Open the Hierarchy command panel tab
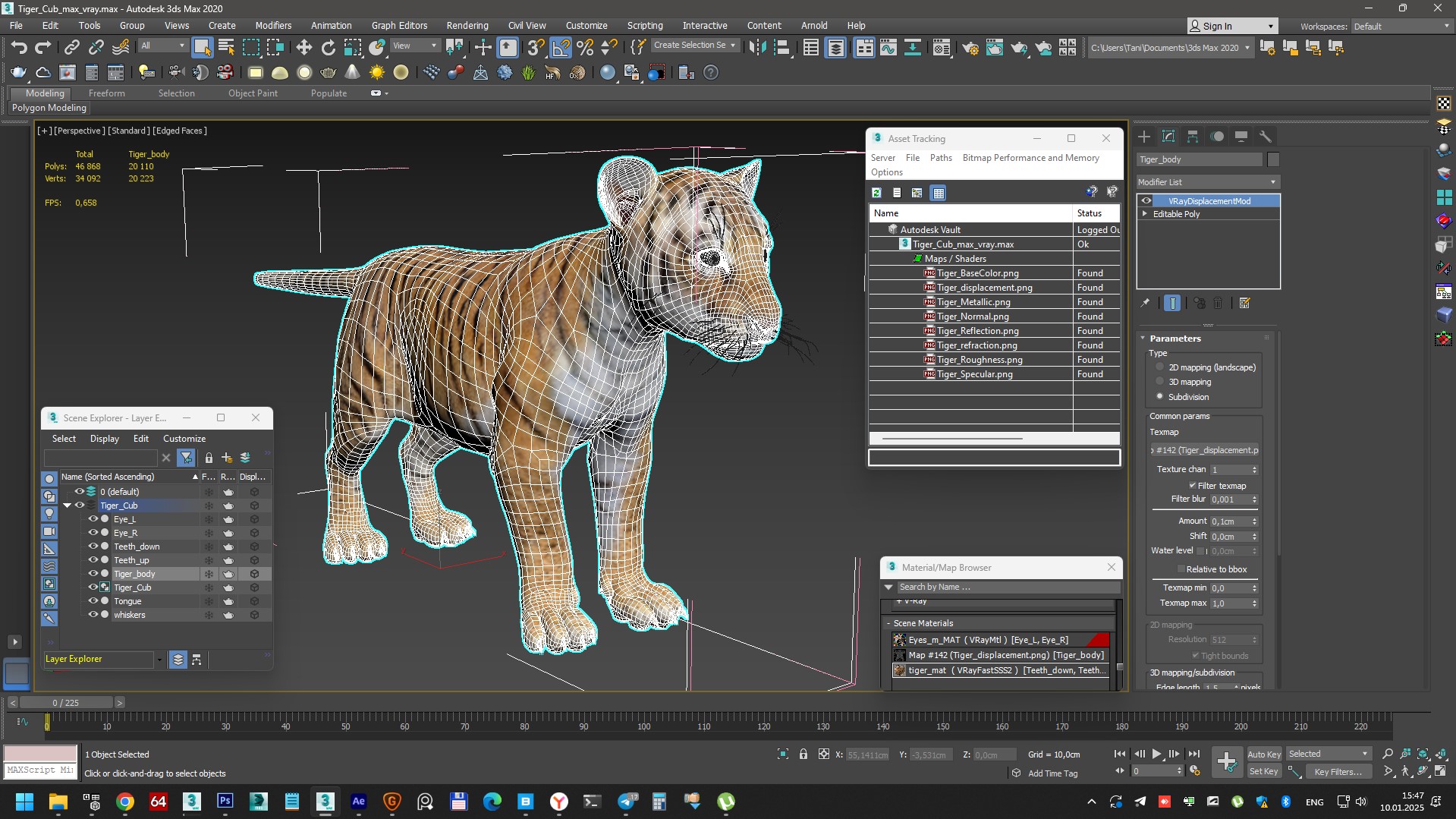 [x=1193, y=137]
